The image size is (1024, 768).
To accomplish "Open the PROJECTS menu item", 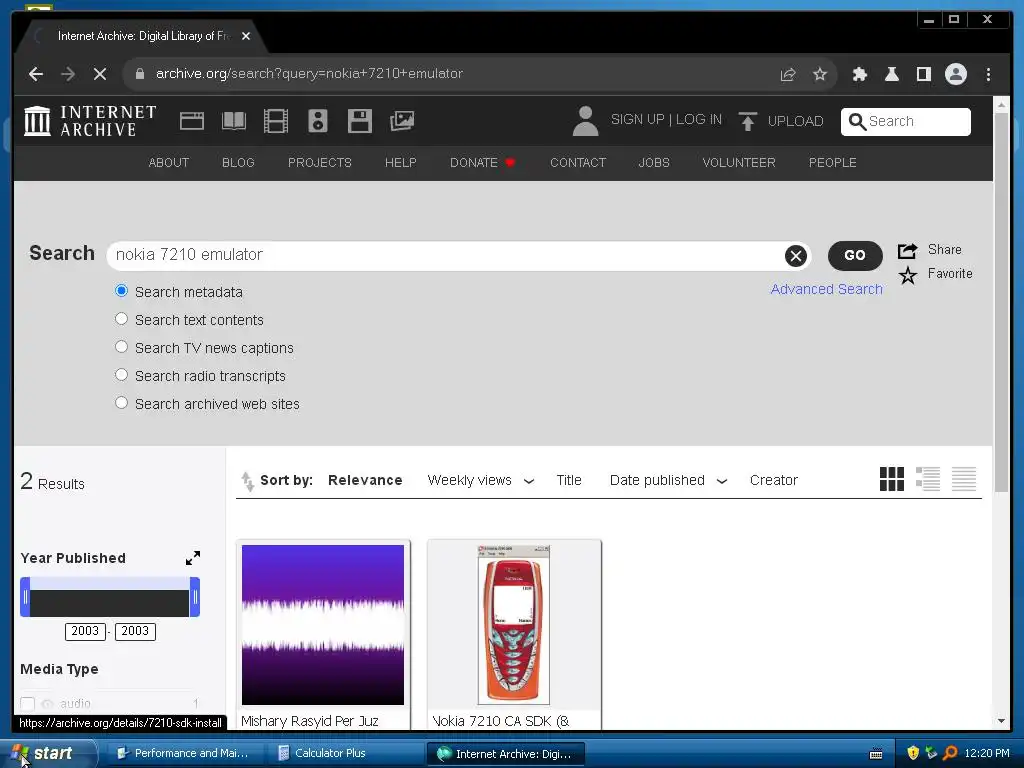I will pyautogui.click(x=320, y=163).
